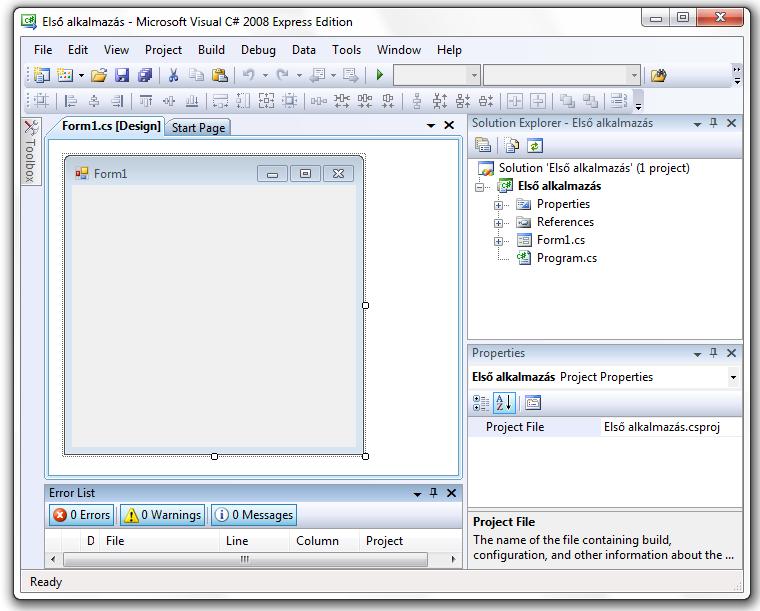
Task: Click the Copy icon
Action: (x=196, y=75)
